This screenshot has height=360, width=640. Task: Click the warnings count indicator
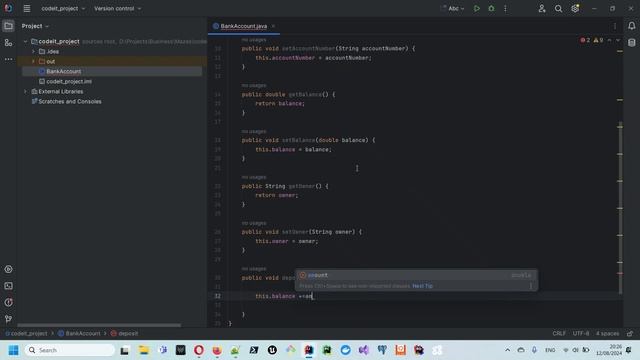tap(598, 40)
